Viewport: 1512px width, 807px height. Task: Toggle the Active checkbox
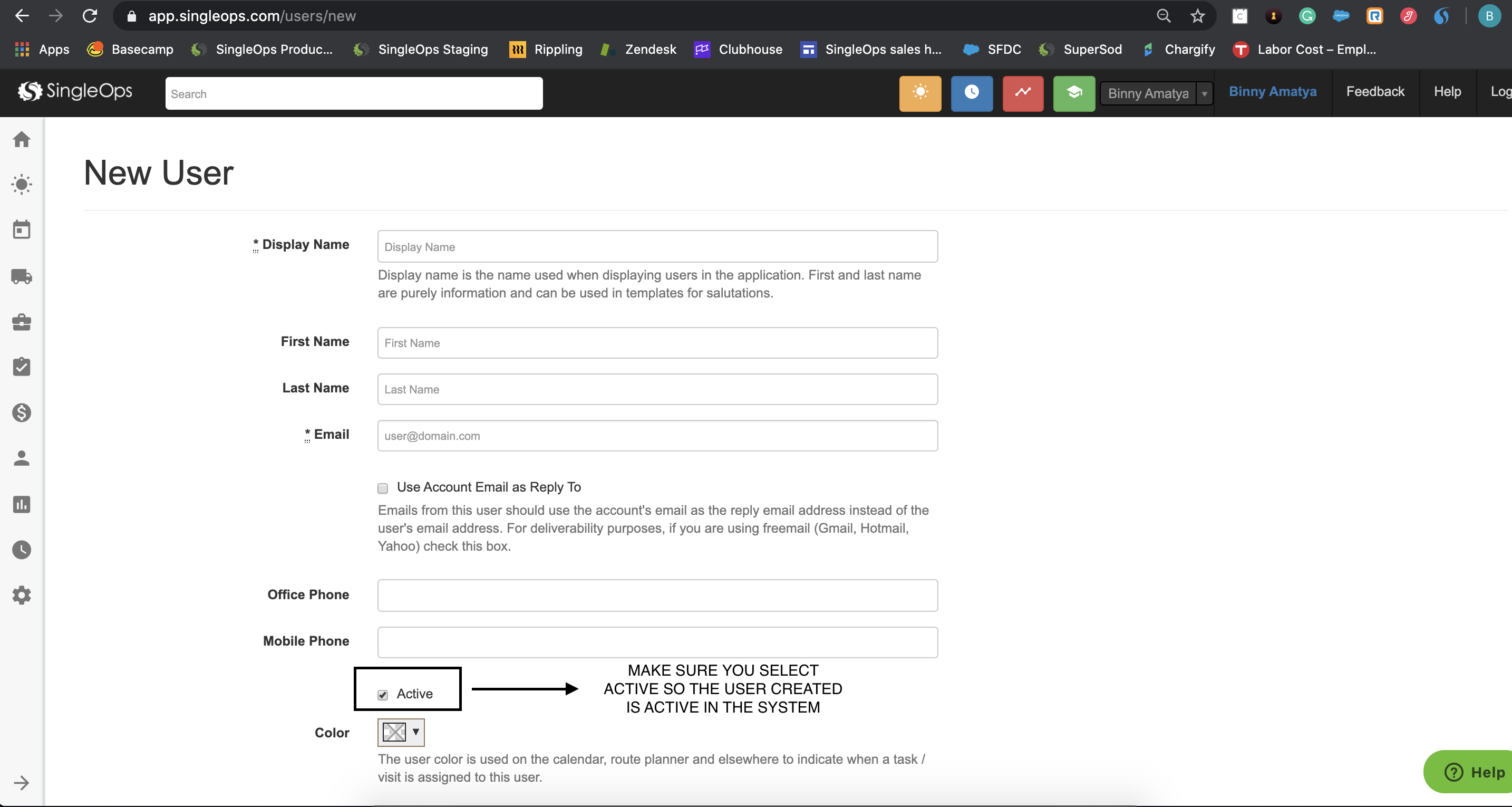383,695
